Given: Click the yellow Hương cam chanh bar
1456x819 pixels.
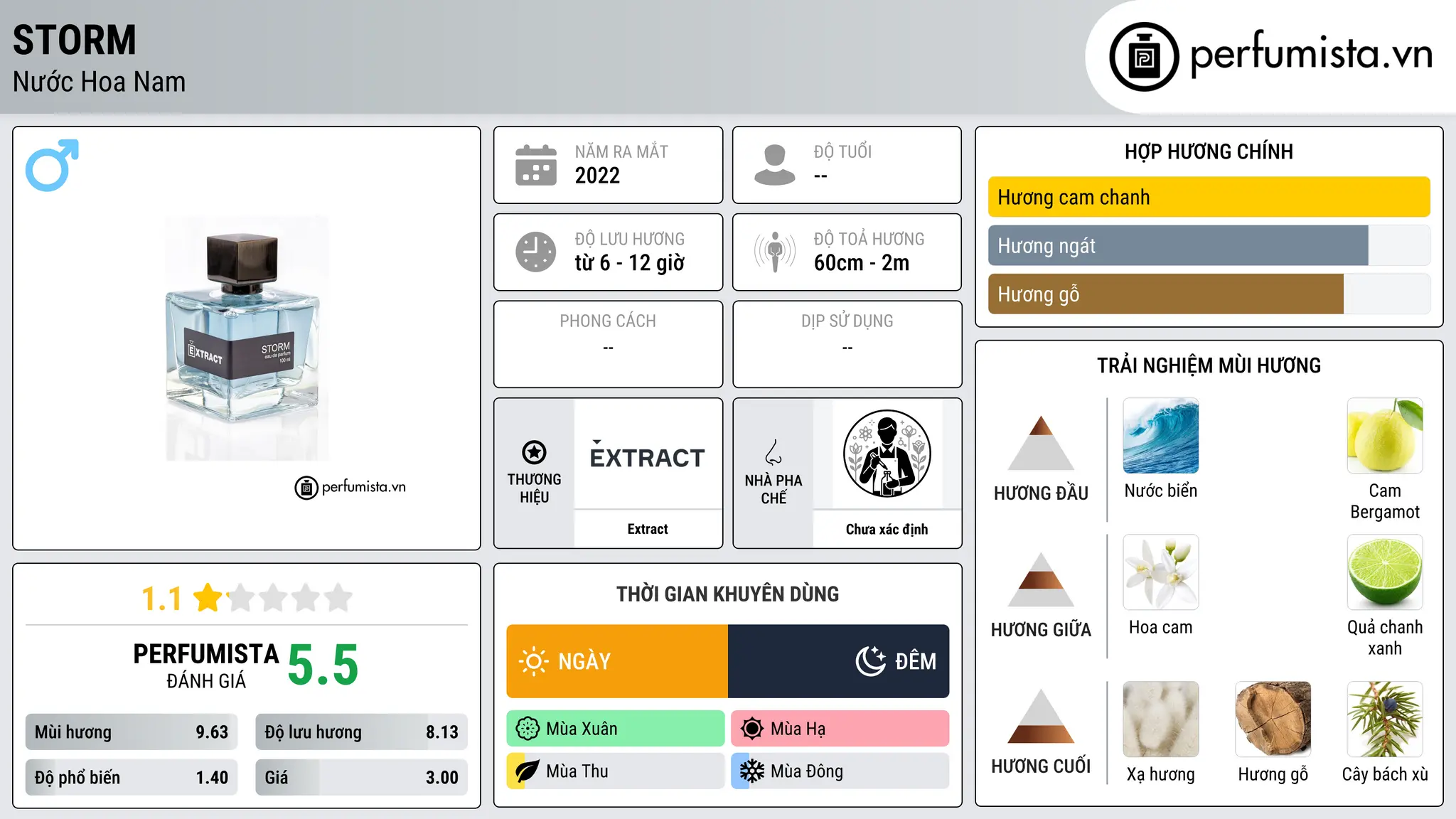Looking at the screenshot, I should coord(1209,197).
